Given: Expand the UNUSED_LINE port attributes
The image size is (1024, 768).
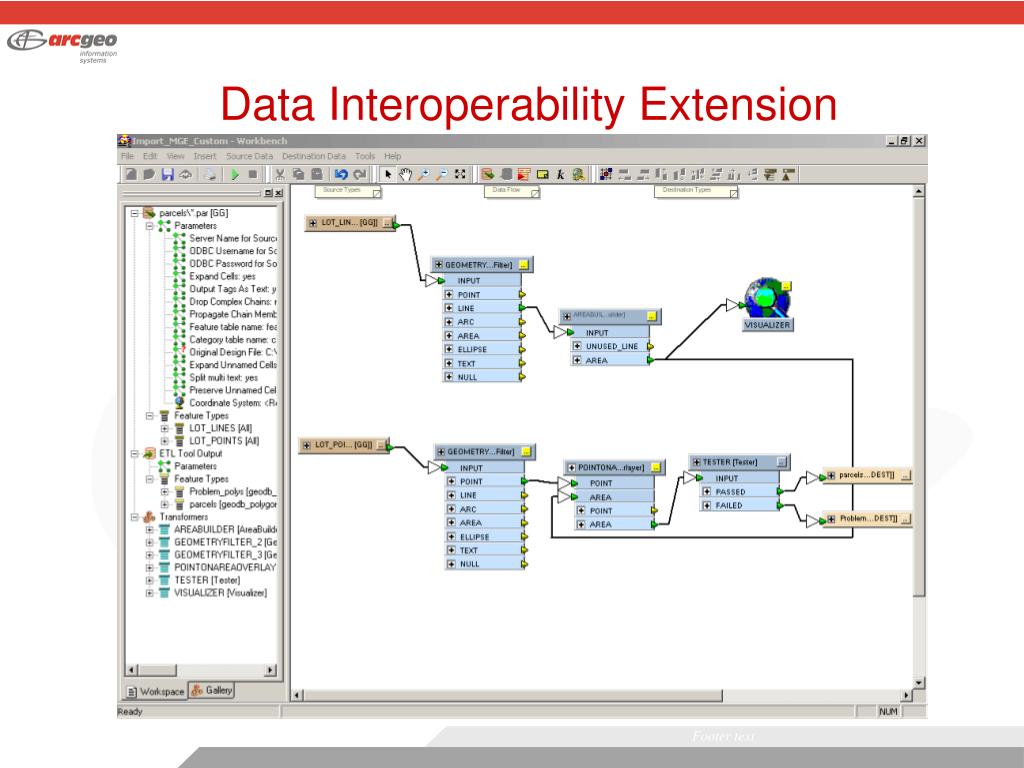Looking at the screenshot, I should tap(577, 346).
